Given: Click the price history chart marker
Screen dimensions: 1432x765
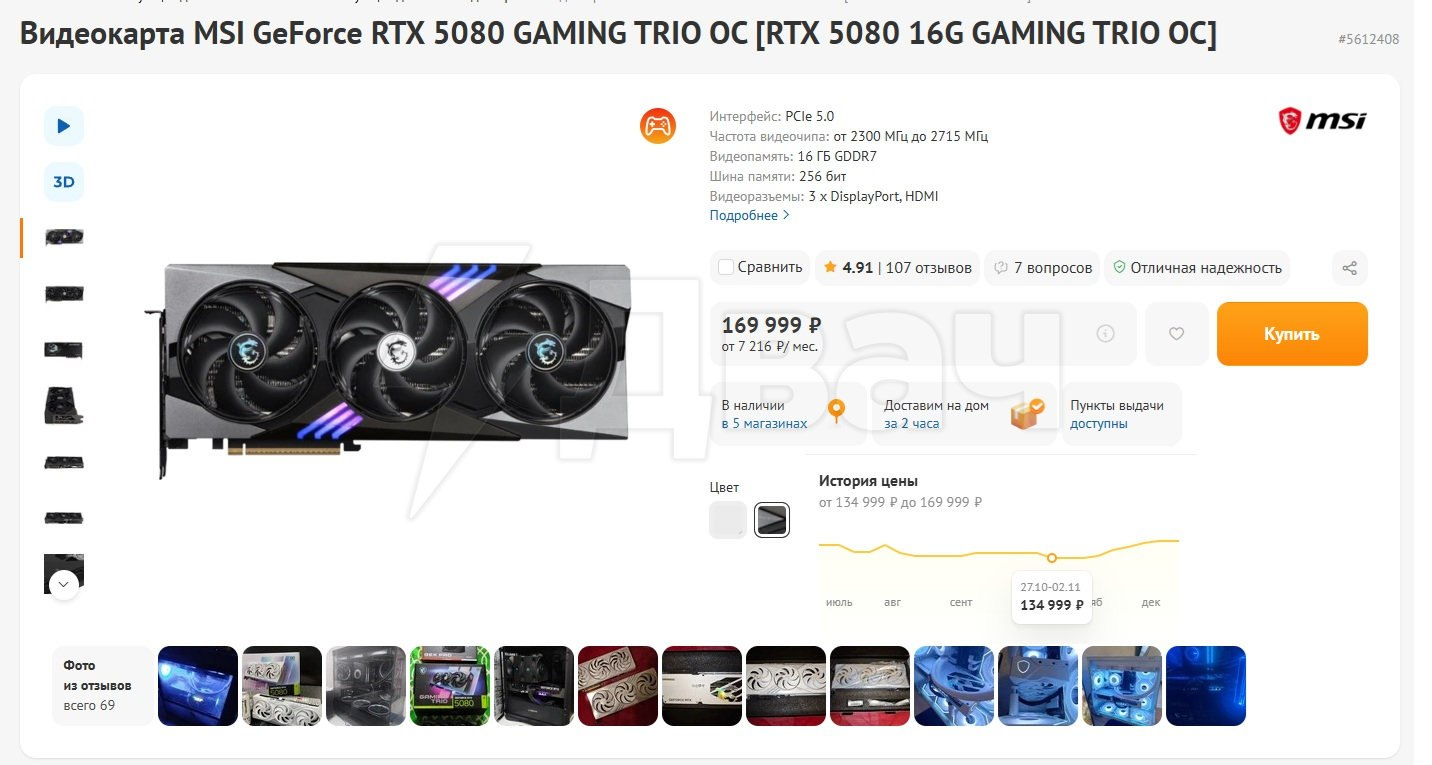Looking at the screenshot, I should pyautogui.click(x=1052, y=557).
